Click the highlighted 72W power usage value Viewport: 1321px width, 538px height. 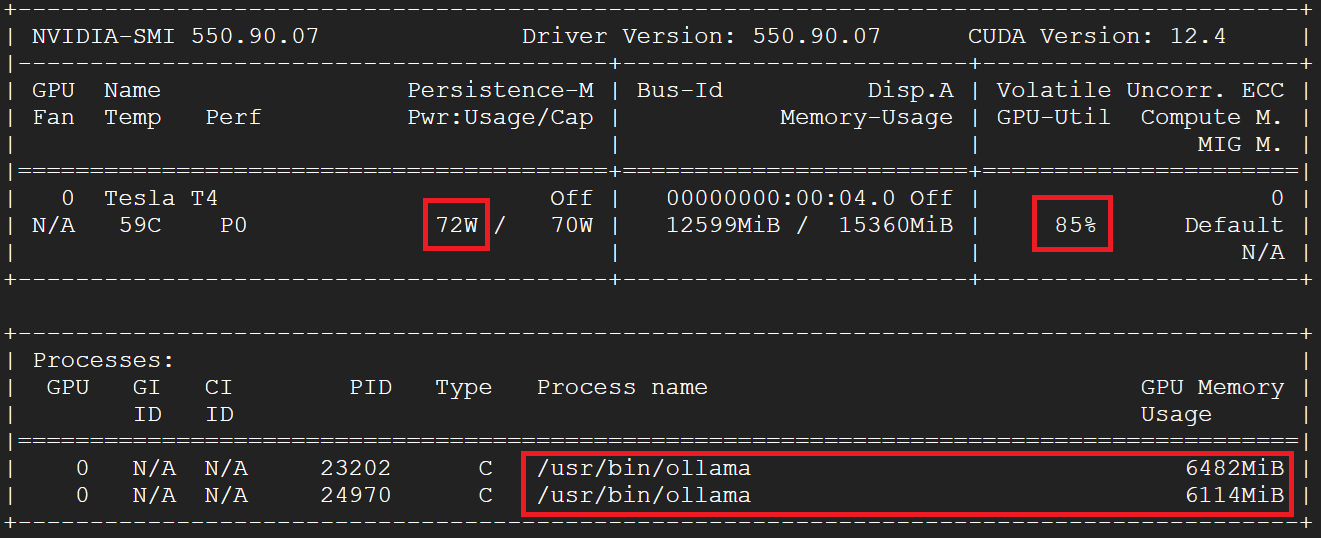point(457,225)
